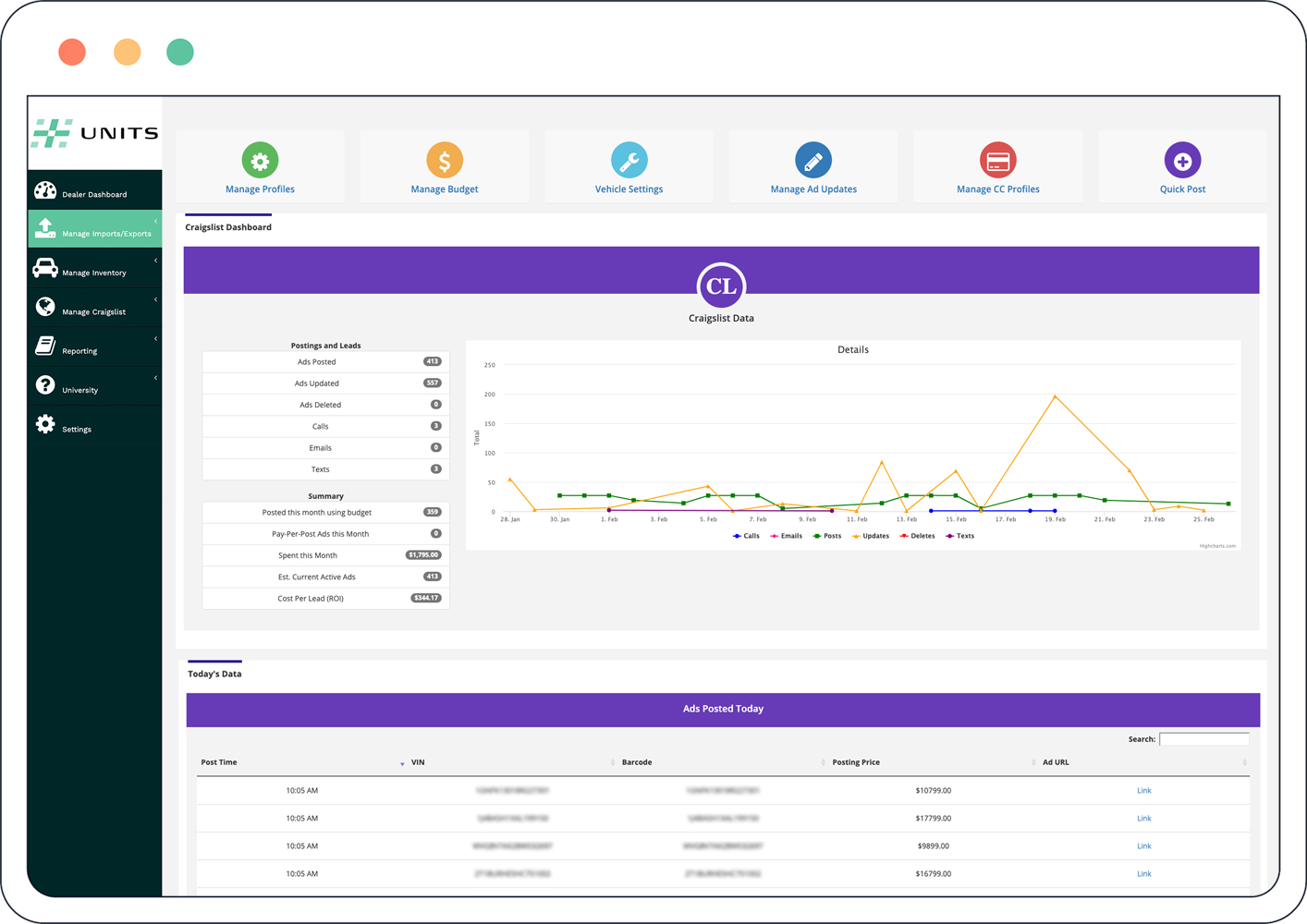Click the Settings gear sidebar icon
The width and height of the screenshot is (1307, 924).
(45, 424)
